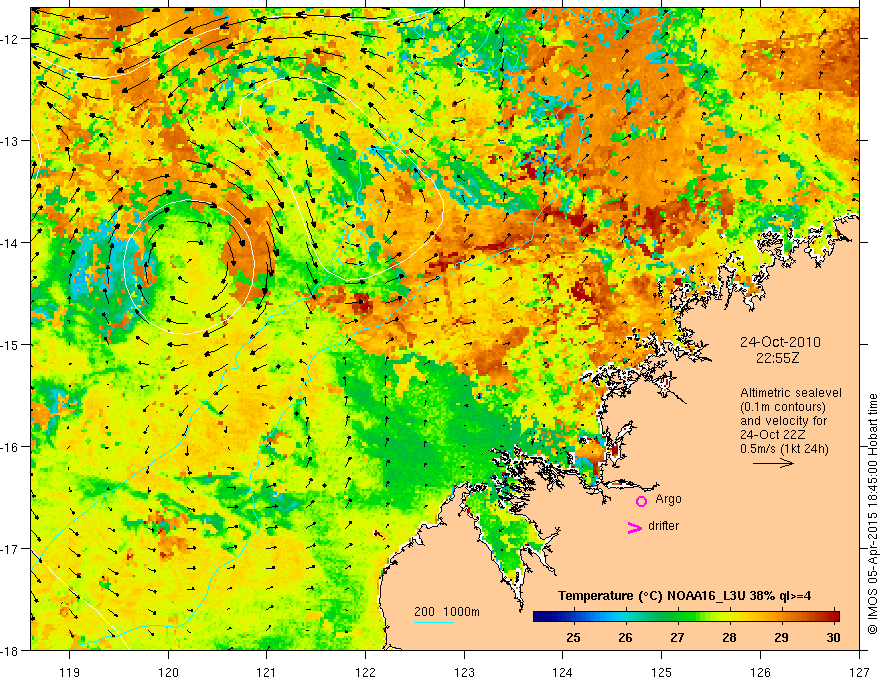Click the temperature color scale bar

point(686,617)
